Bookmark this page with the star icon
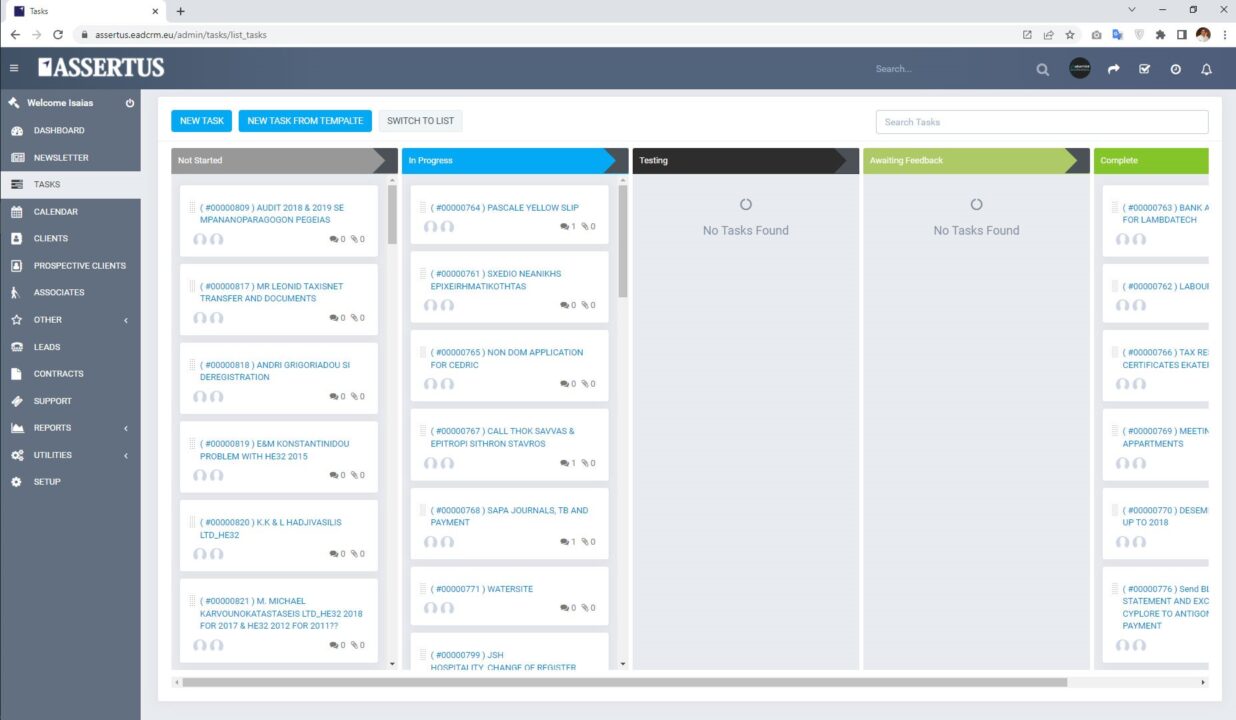The image size is (1236, 720). pyautogui.click(x=1070, y=34)
